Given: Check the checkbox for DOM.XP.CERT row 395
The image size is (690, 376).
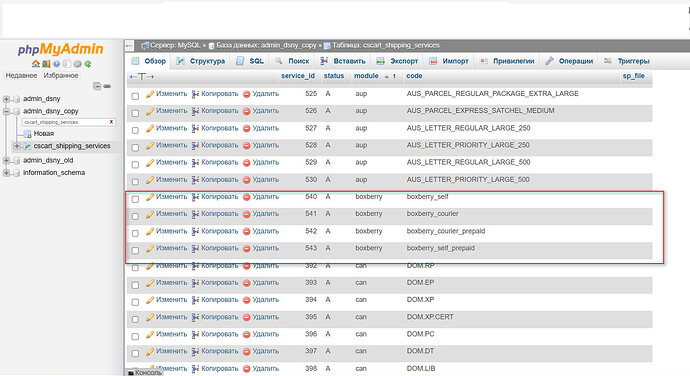Looking at the screenshot, I should [x=135, y=319].
